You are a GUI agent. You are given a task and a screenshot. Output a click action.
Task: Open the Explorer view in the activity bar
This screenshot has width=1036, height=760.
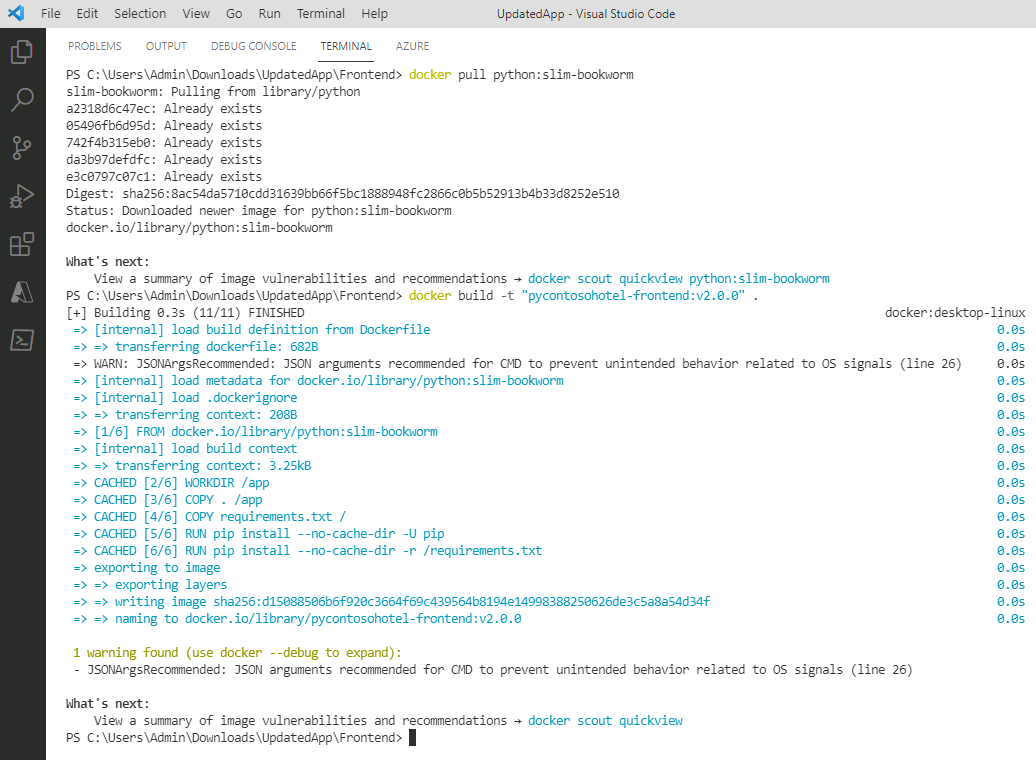click(22, 52)
